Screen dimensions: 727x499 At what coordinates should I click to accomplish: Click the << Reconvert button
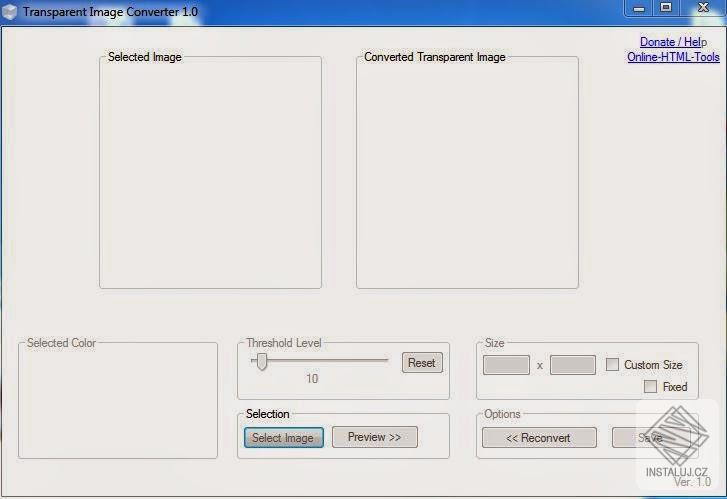(x=539, y=438)
